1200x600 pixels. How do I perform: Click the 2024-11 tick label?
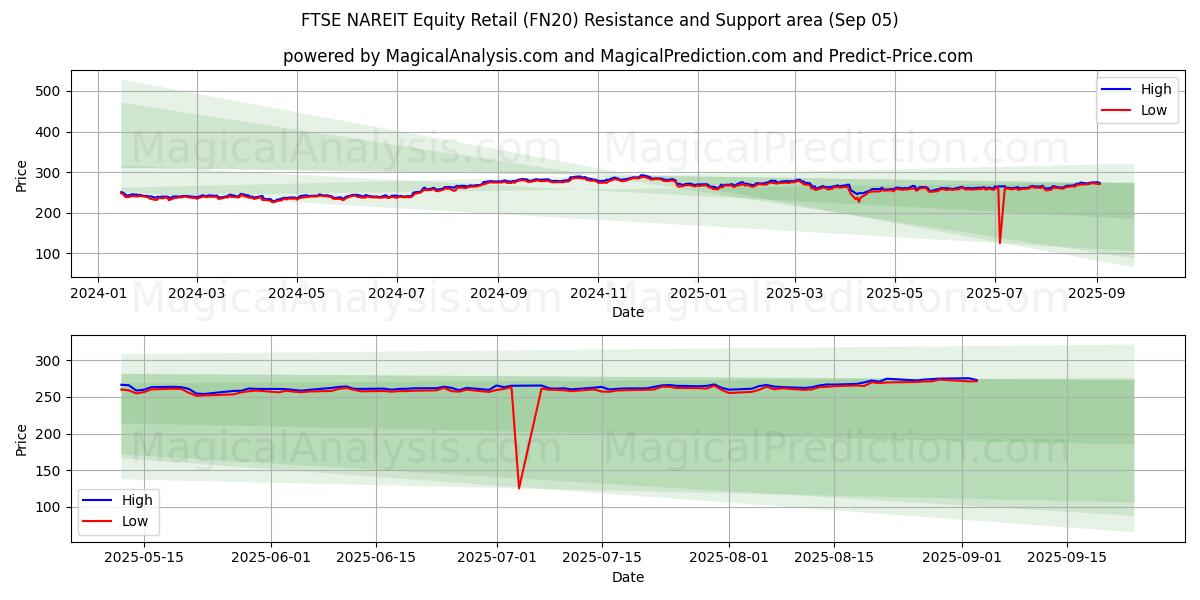click(598, 294)
